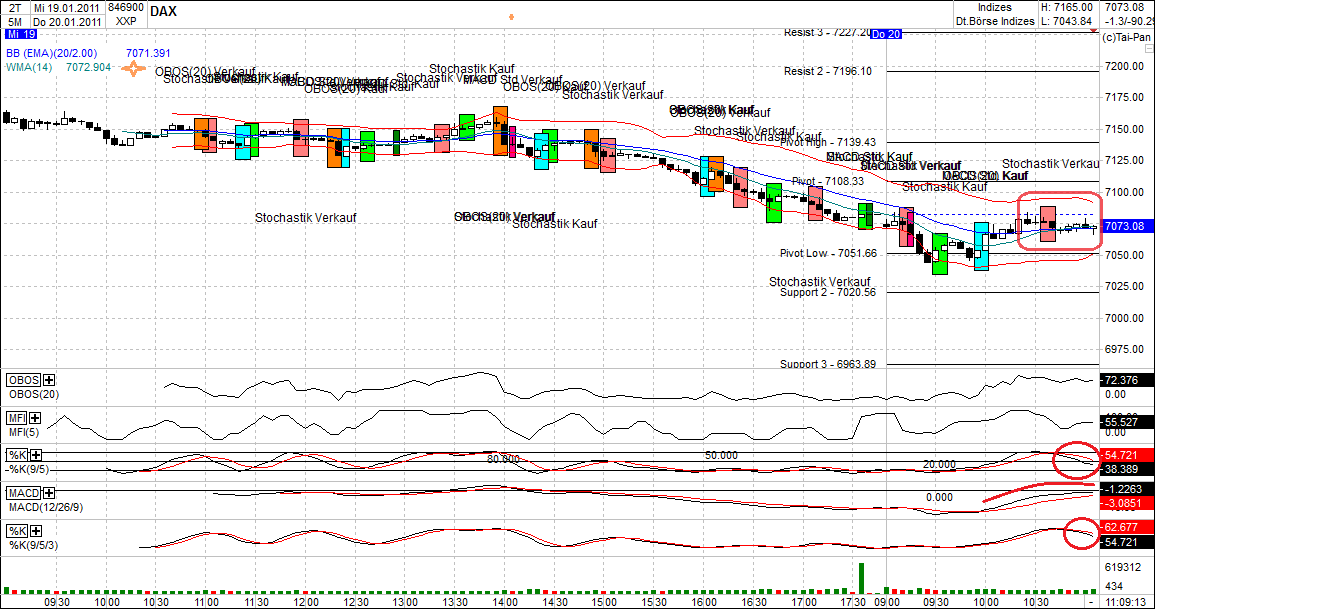Select the 5M interval cell
Screen dimensions: 1323x609
[14, 21]
